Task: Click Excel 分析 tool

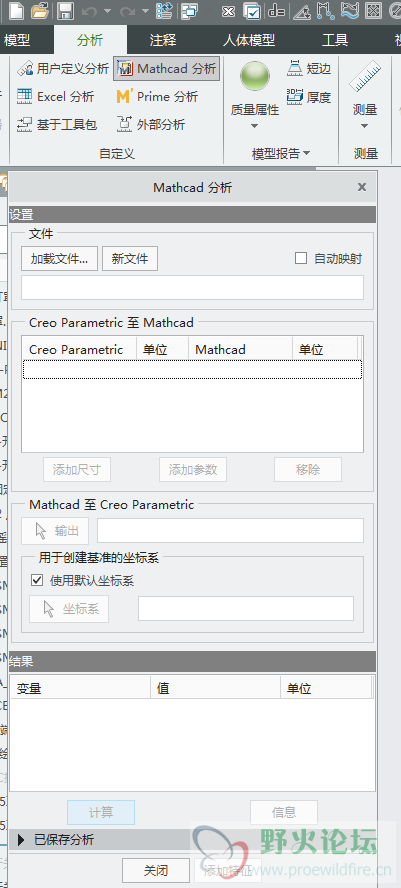Action: click(56, 97)
